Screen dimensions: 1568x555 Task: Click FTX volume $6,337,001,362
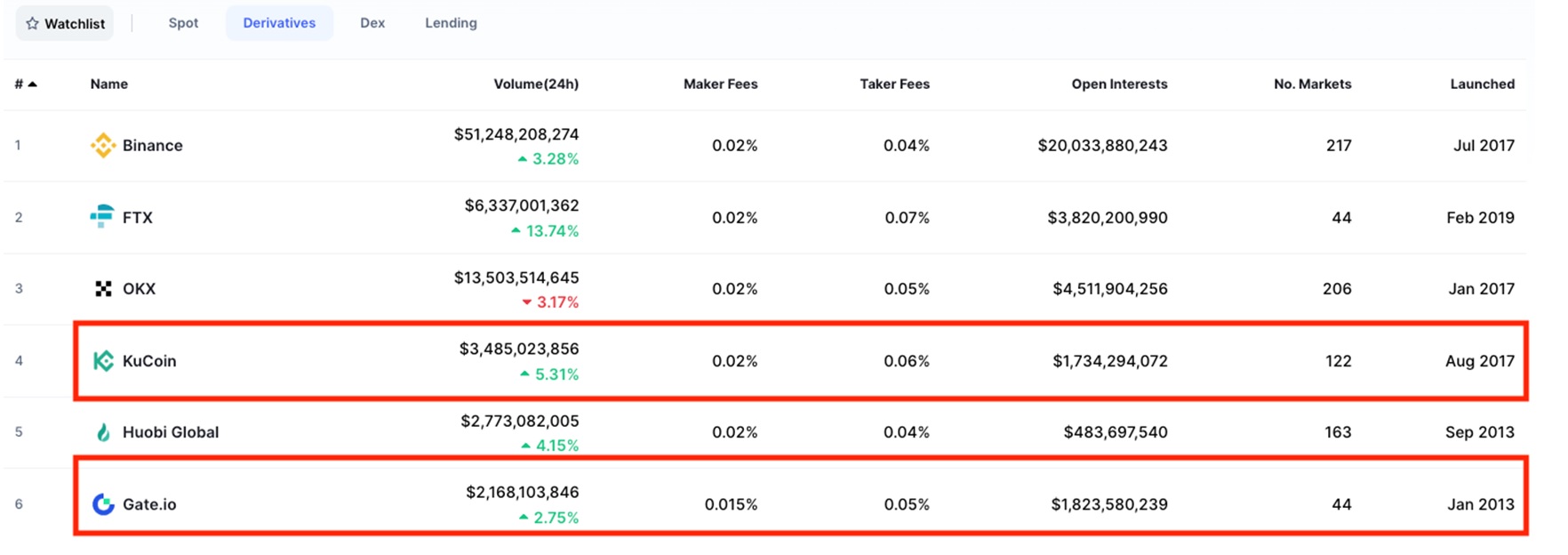522,205
